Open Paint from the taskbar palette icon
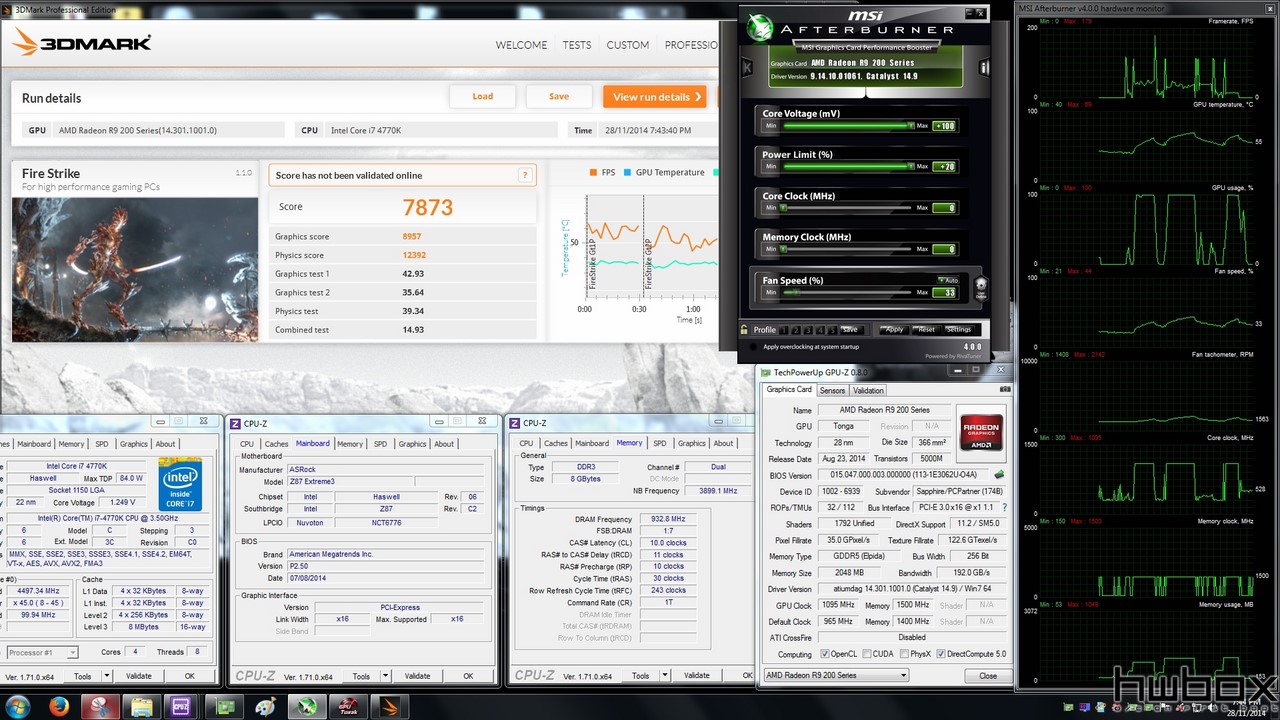This screenshot has height=720, width=1280. click(265, 706)
